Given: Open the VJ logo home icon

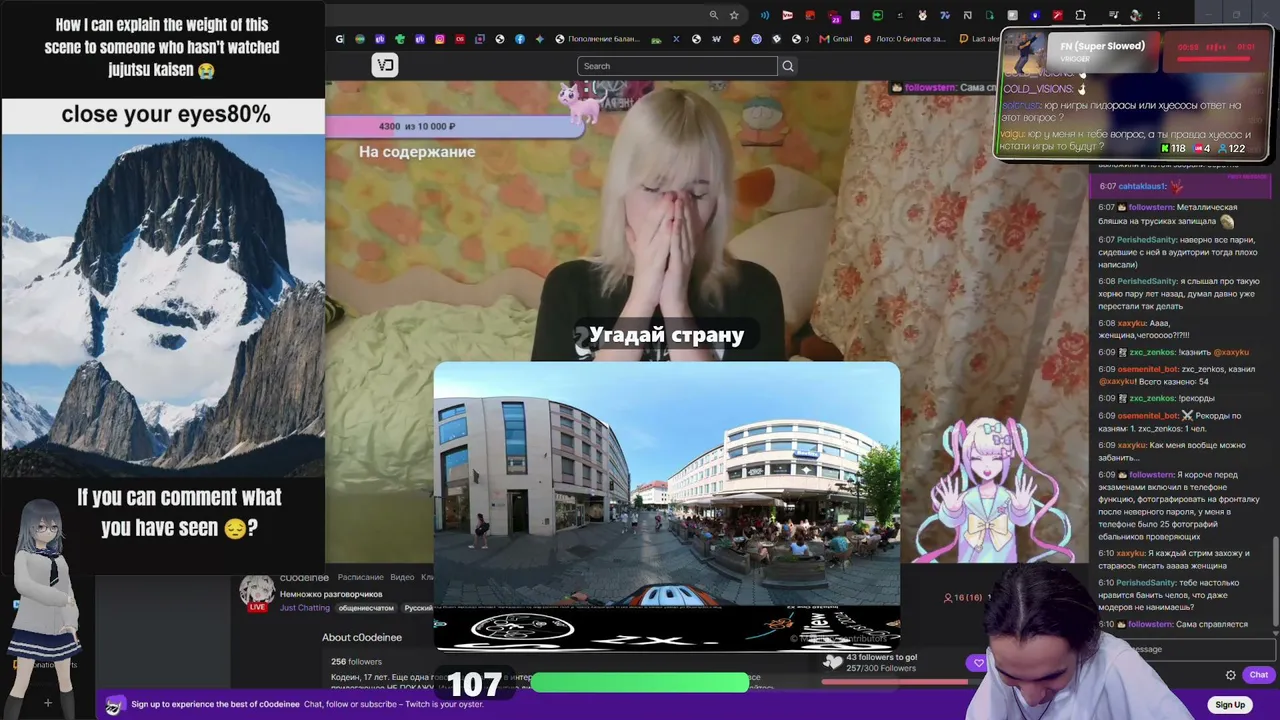Looking at the screenshot, I should [x=385, y=65].
